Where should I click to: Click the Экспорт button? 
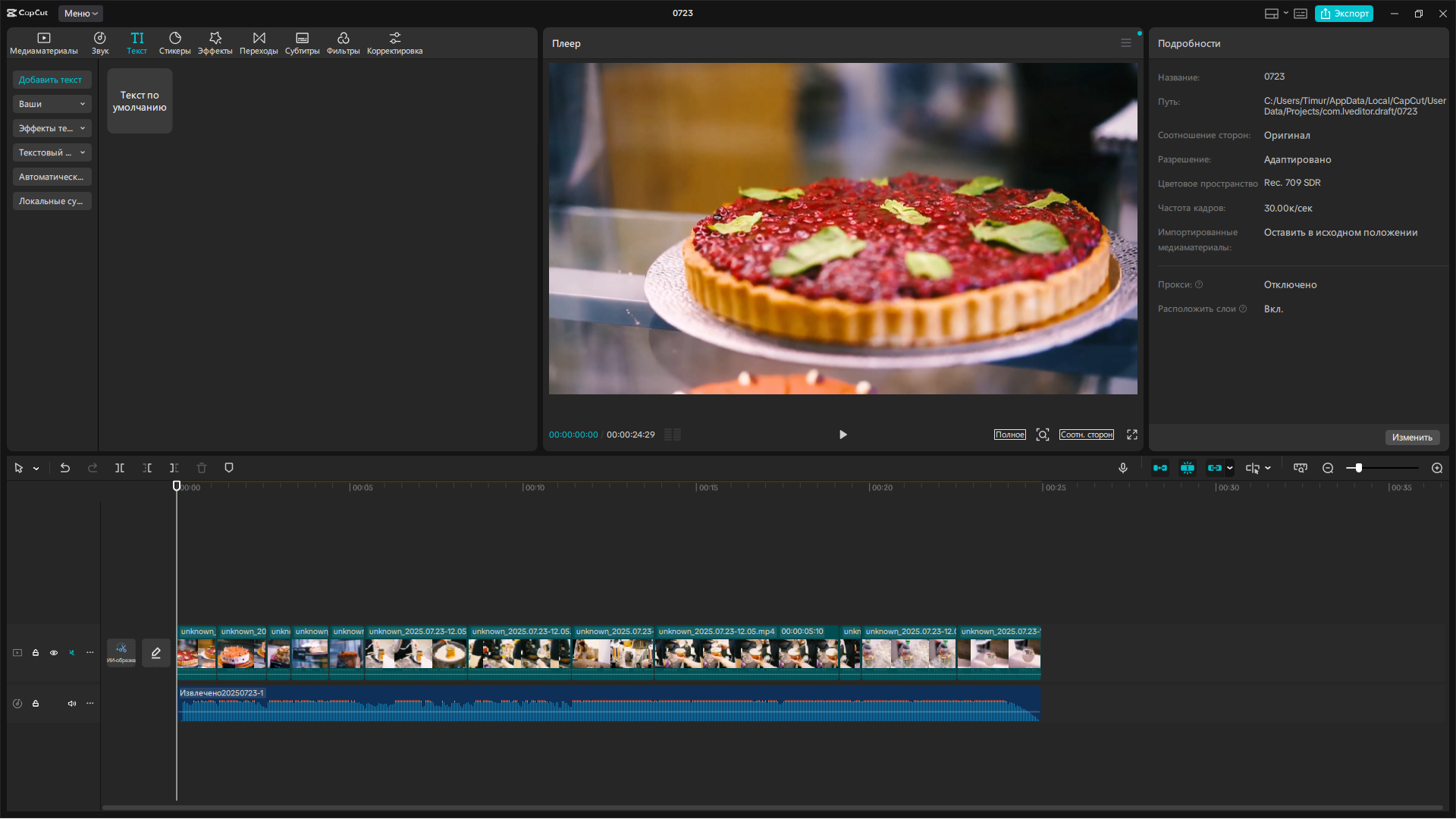pyautogui.click(x=1344, y=13)
